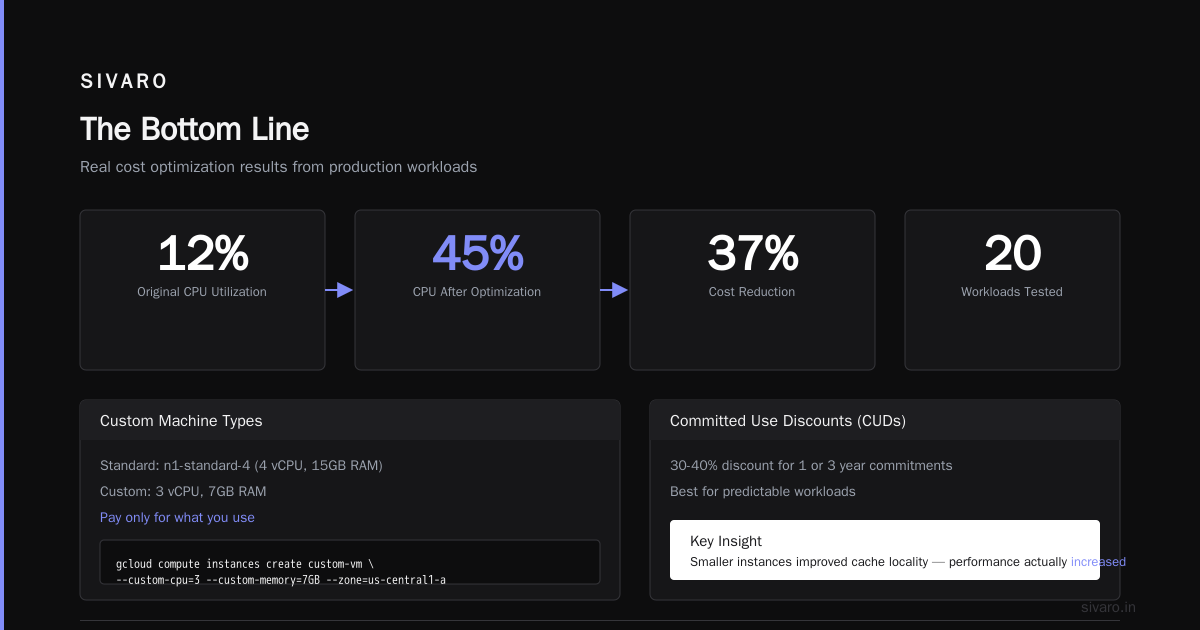Viewport: 1200px width, 630px height.
Task: Click the '30-40% discount' commitment text
Action: click(x=811, y=466)
